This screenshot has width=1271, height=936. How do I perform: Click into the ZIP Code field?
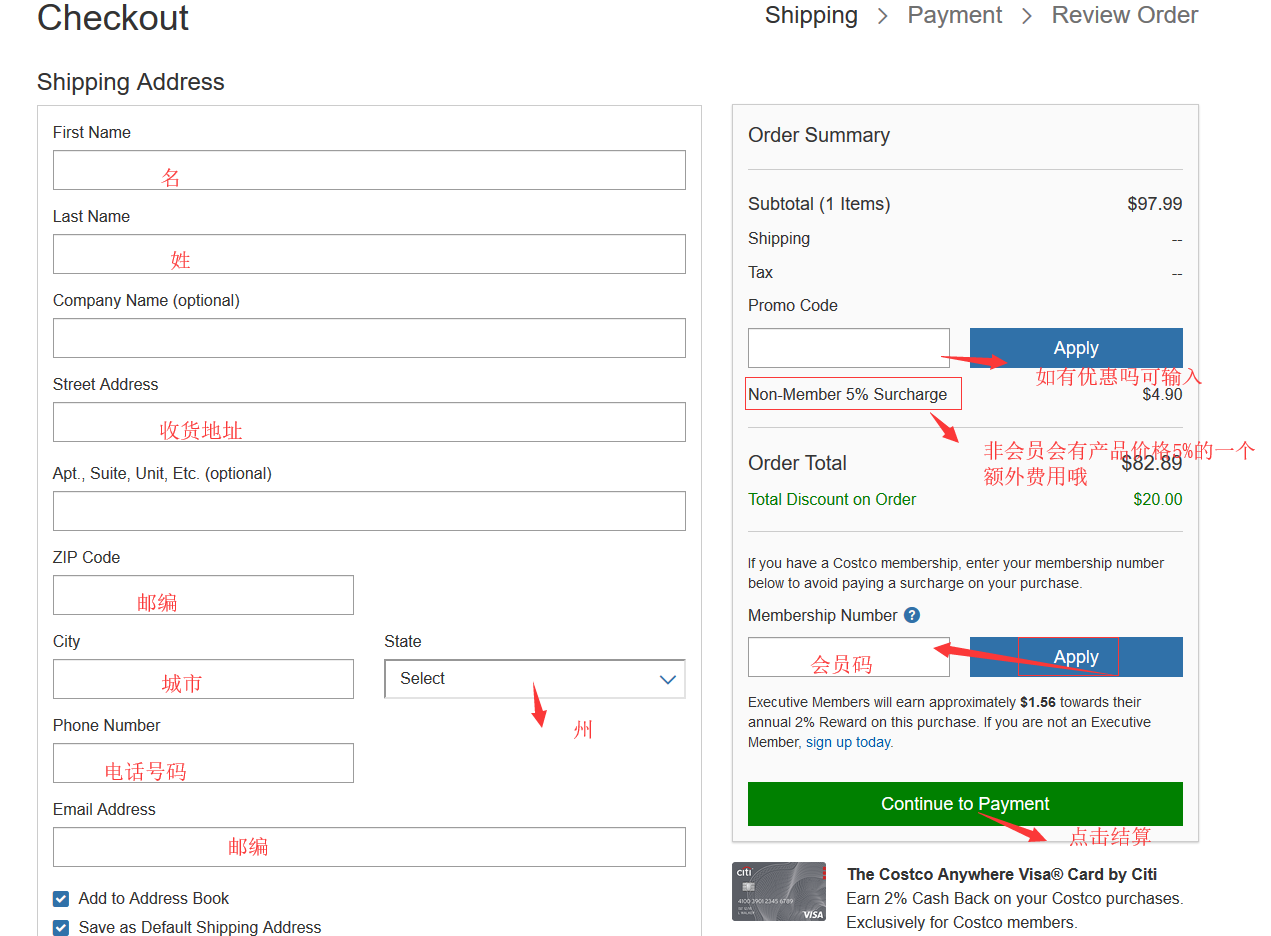click(203, 595)
